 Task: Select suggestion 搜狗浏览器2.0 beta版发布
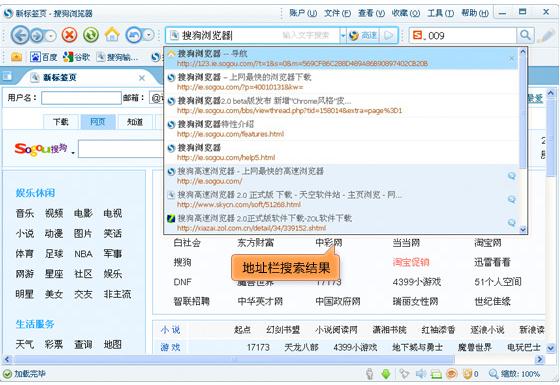(341, 105)
